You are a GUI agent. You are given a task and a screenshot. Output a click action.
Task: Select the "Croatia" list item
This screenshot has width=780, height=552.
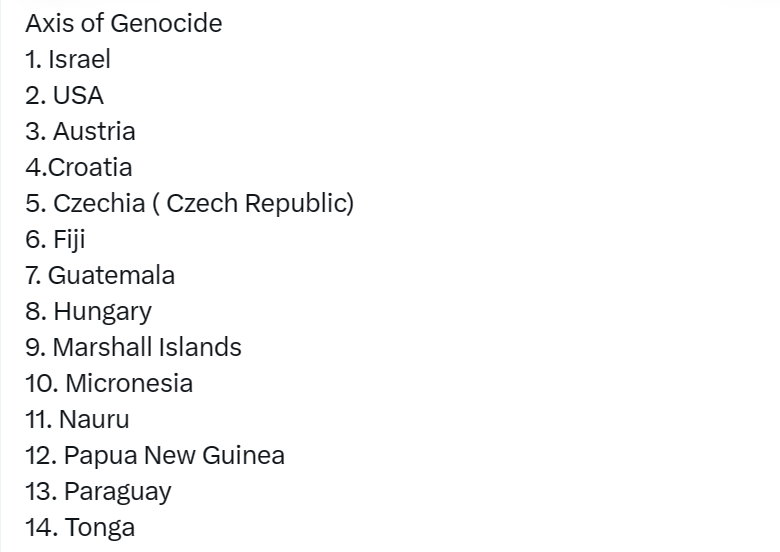[90, 167]
